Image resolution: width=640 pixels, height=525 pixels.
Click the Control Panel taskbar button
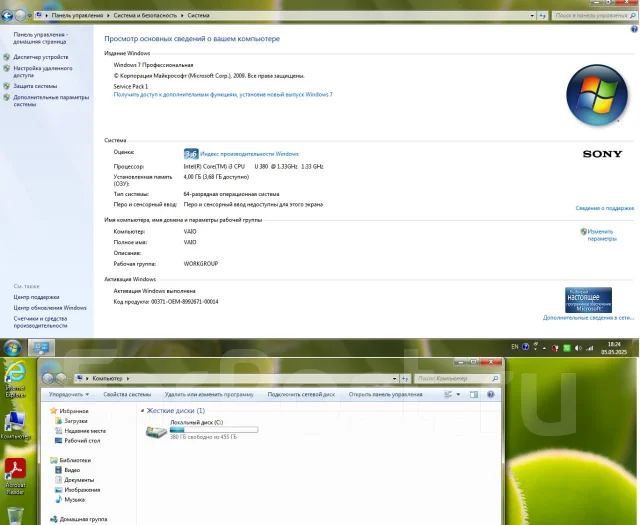pyautogui.click(x=41, y=348)
